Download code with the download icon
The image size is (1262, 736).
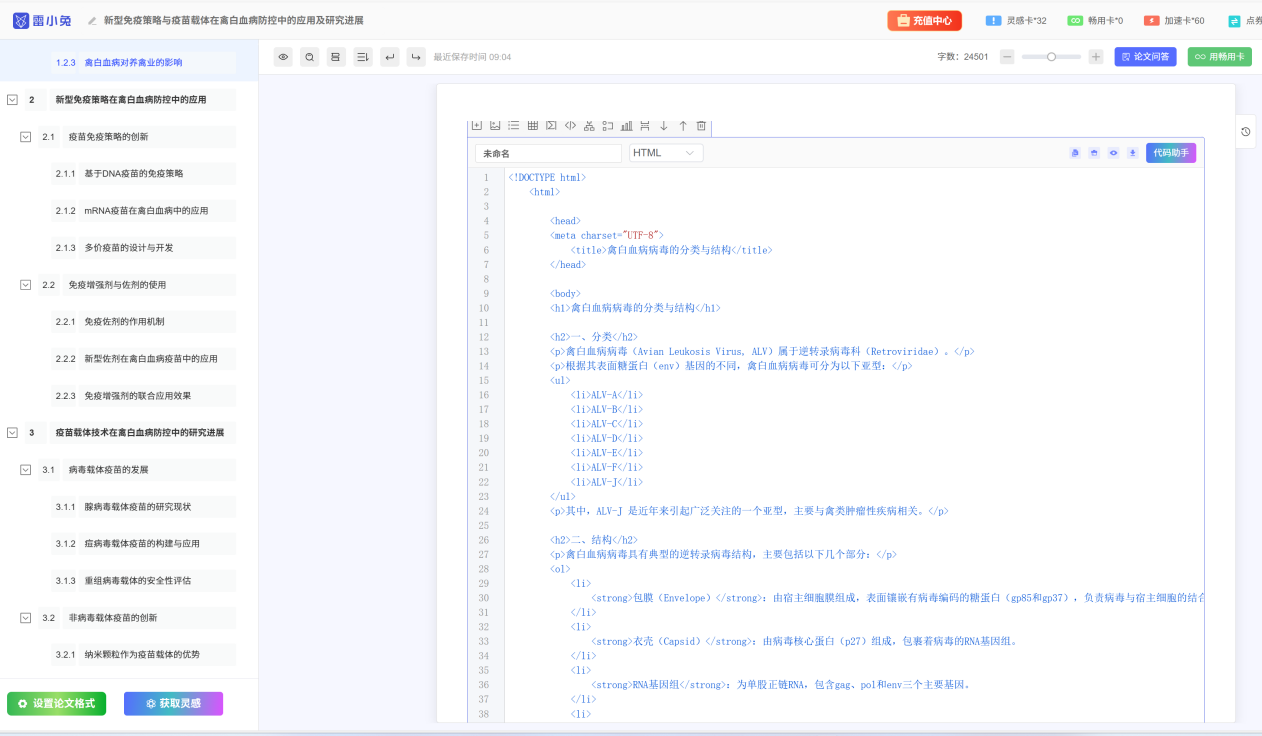tap(1132, 153)
